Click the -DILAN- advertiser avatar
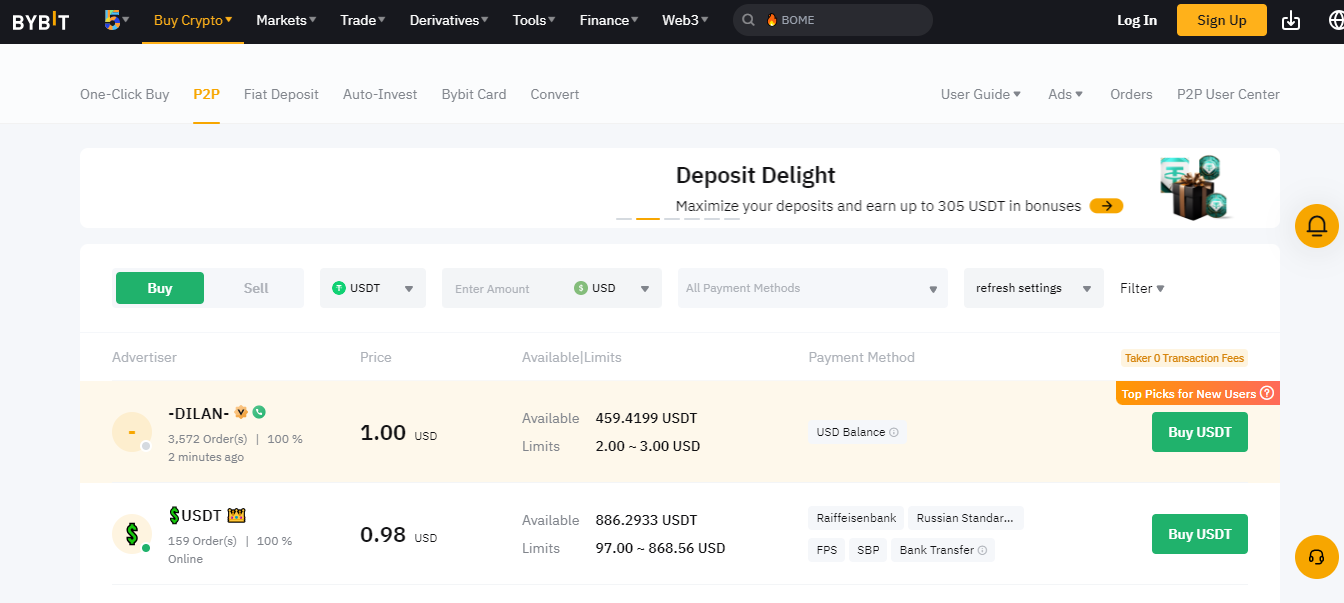Viewport: 1344px width, 603px height. point(132,432)
